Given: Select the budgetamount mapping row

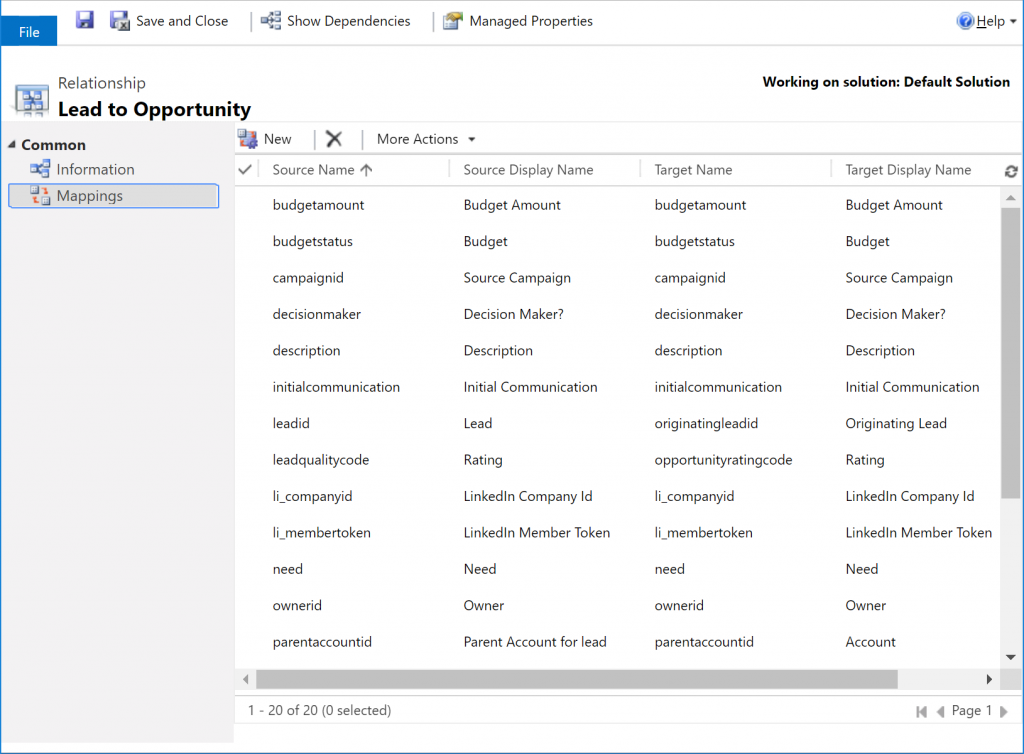Looking at the screenshot, I should coord(319,205).
